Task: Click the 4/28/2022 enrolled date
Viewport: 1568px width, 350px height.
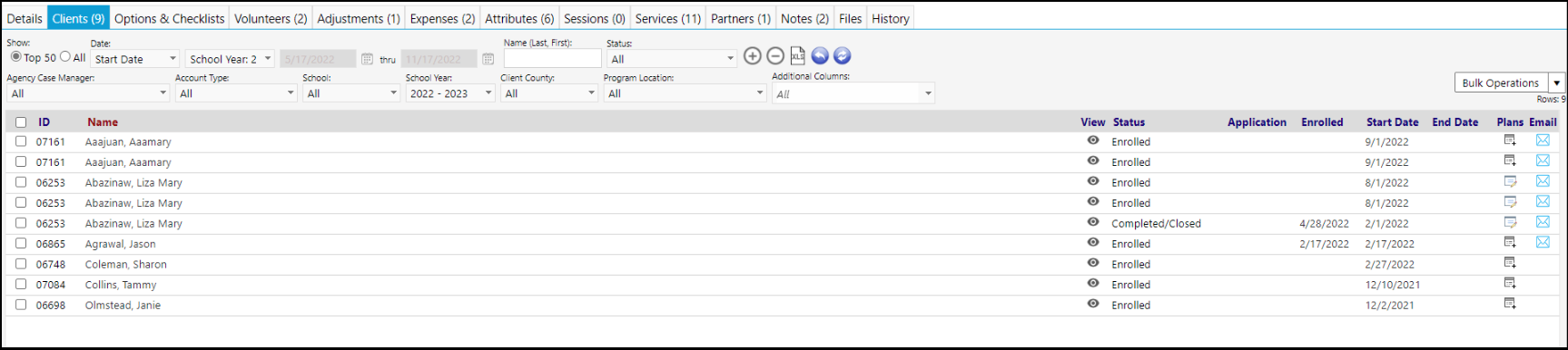Action: (1324, 224)
